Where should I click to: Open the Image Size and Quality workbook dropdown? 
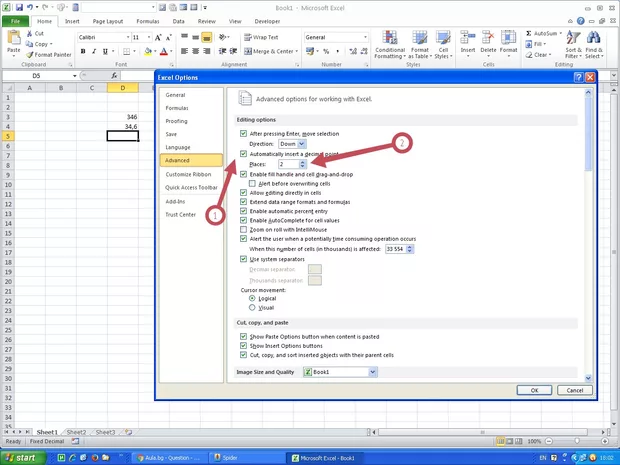coord(372,371)
